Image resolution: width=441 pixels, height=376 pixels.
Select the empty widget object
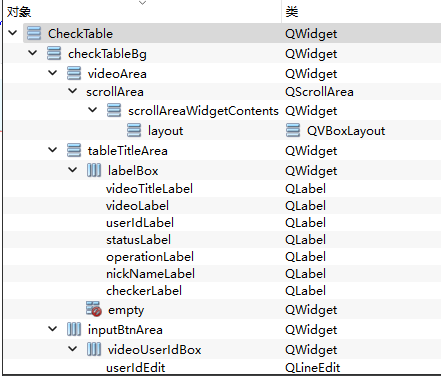[x=126, y=310]
